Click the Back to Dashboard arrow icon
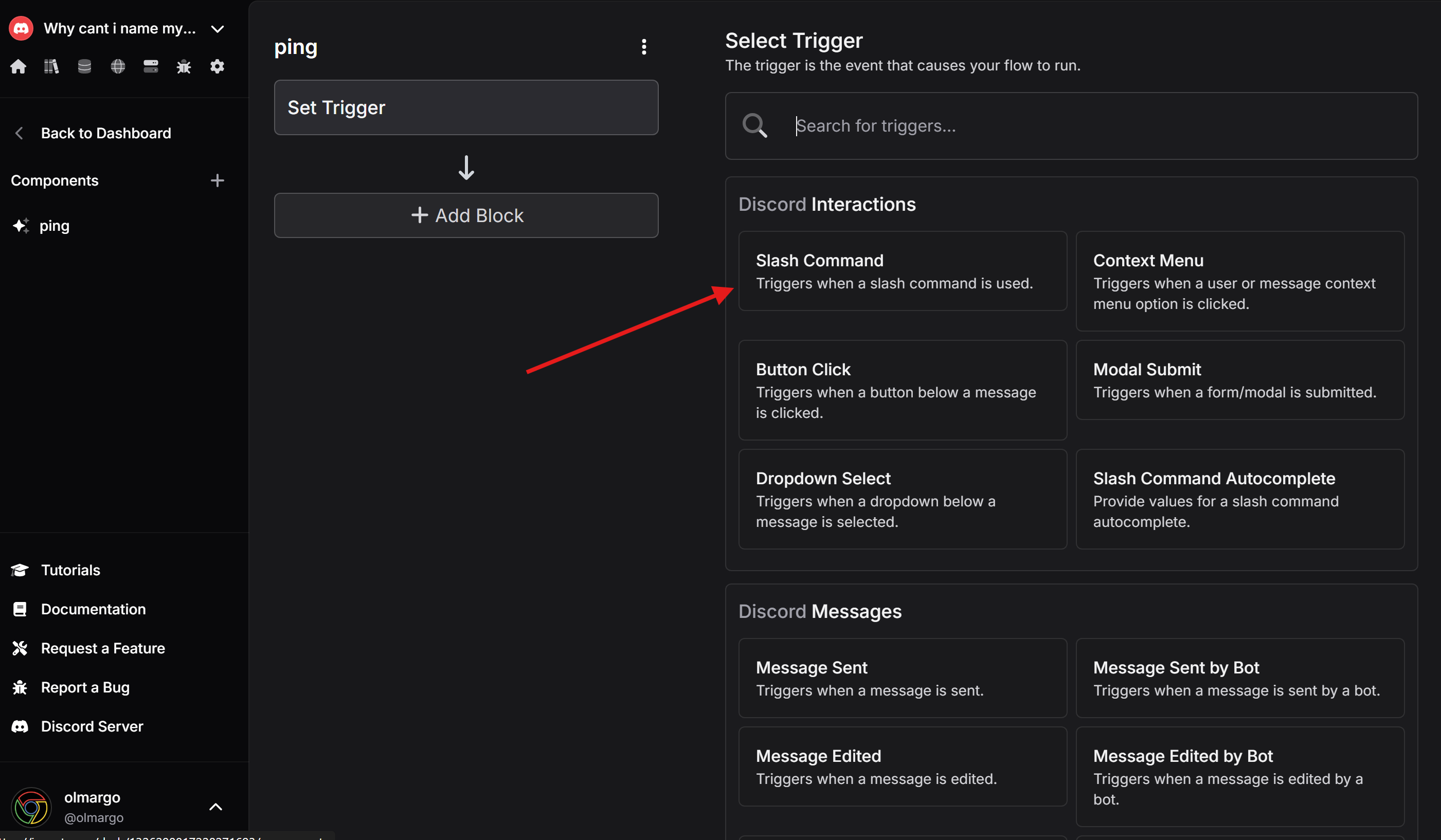 pos(19,133)
